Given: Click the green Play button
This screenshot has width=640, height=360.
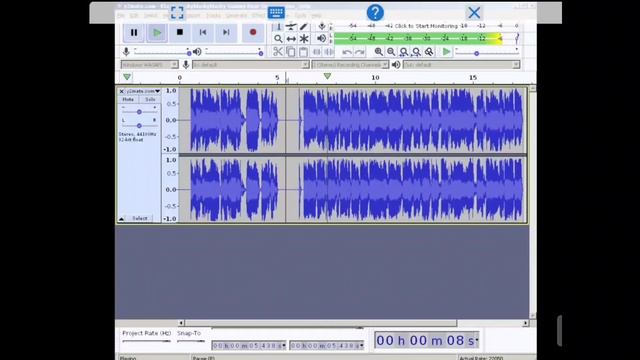Looking at the screenshot, I should tap(157, 33).
